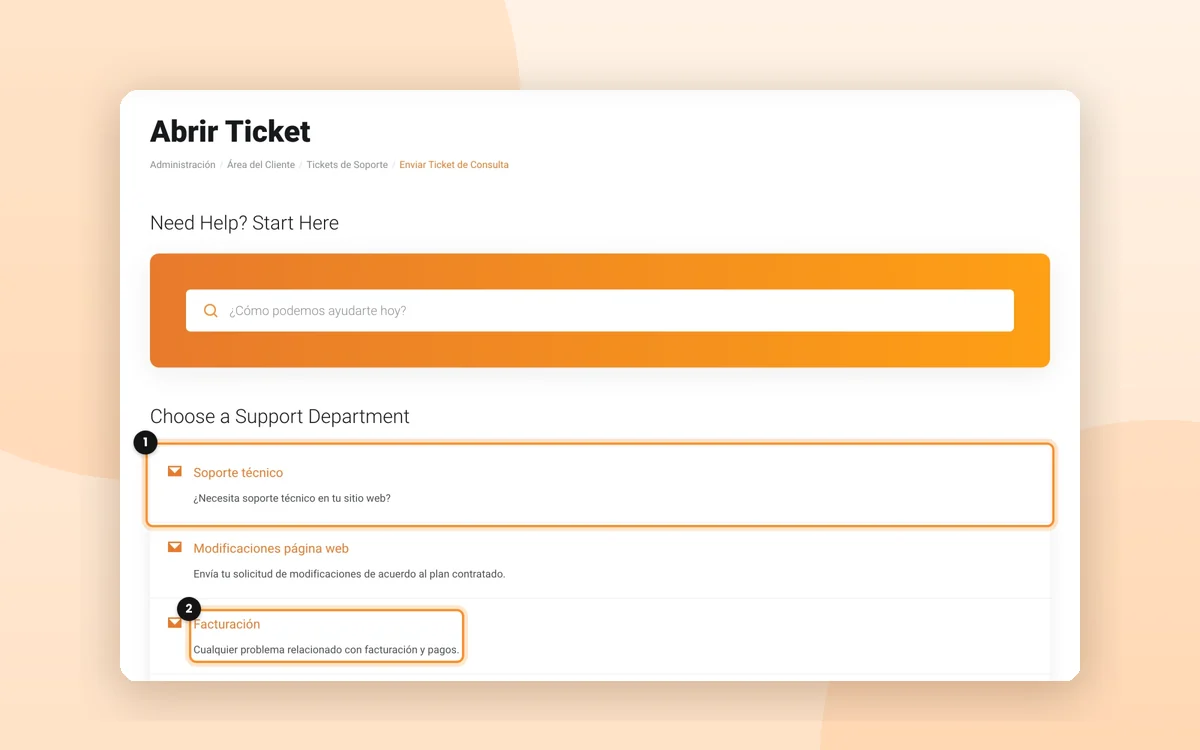The width and height of the screenshot is (1200, 750).
Task: Select the Enviar Ticket de Consulta breadcrumb
Action: coord(454,165)
